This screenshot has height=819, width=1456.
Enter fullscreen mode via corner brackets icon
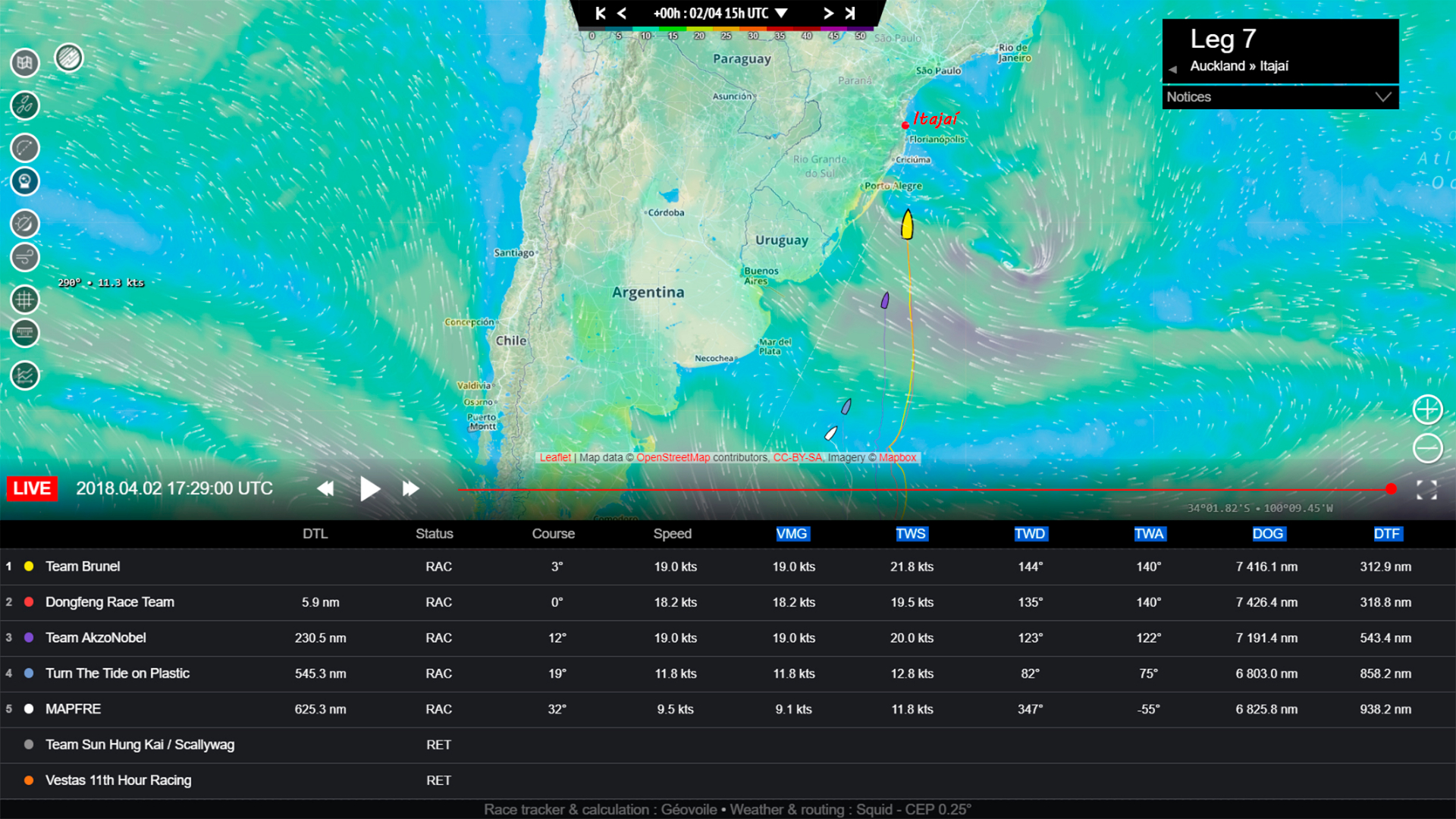(x=1426, y=490)
